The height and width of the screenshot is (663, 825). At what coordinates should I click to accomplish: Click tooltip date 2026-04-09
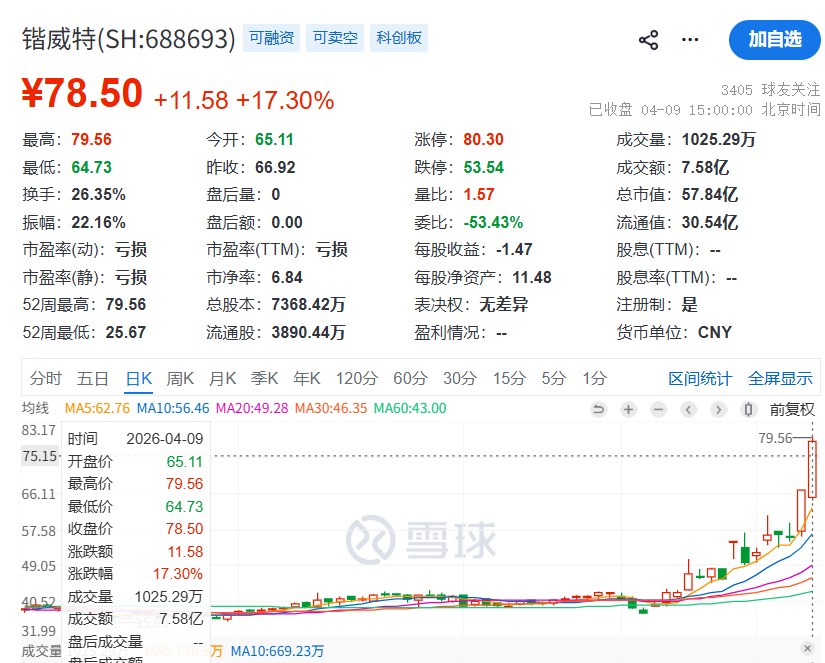tap(165, 439)
